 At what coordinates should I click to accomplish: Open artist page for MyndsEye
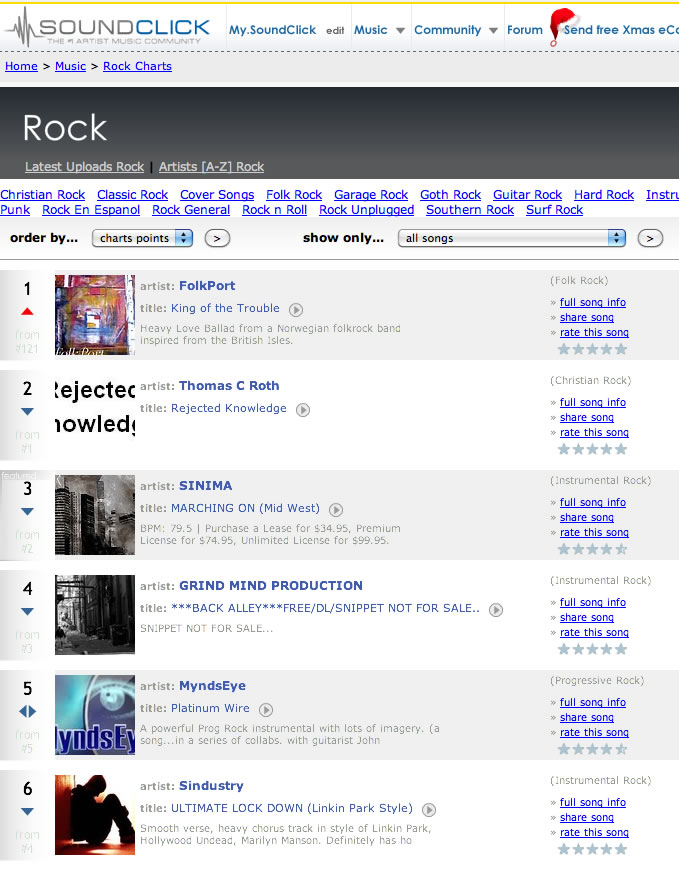212,686
